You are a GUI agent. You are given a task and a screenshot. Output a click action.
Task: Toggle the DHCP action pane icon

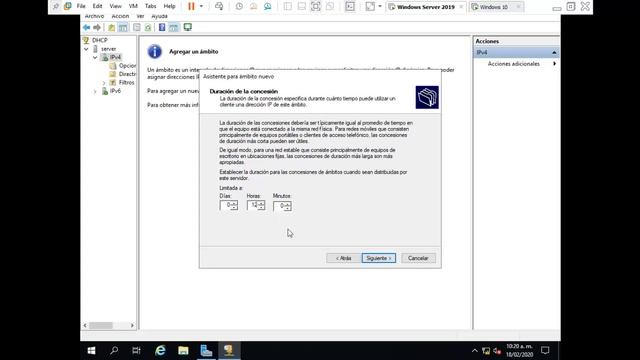[174, 27]
